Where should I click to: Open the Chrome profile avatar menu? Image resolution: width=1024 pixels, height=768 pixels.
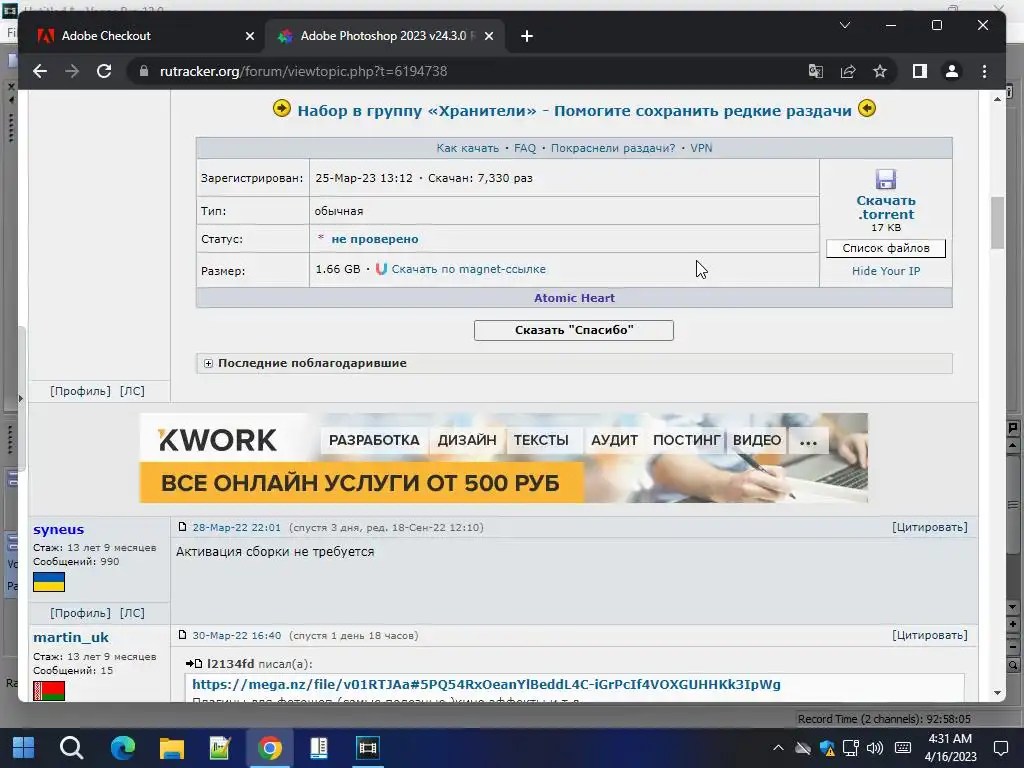pyautogui.click(x=952, y=71)
